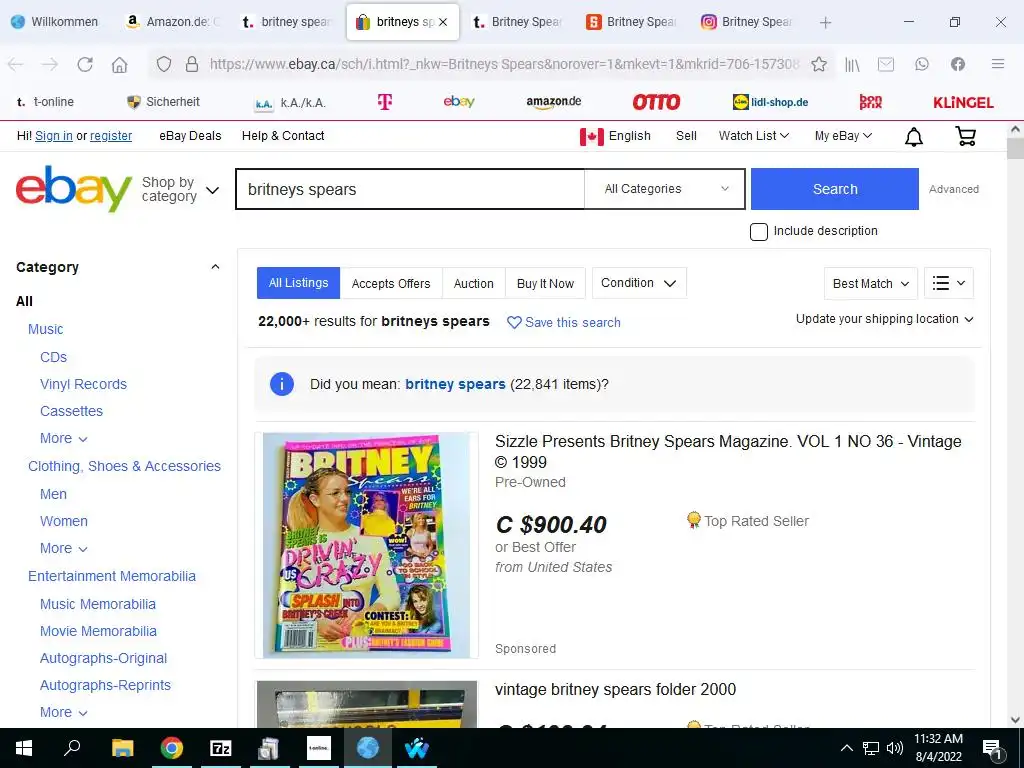
Task: Expand More under Entertainment Memorabilia
Action: 63,712
